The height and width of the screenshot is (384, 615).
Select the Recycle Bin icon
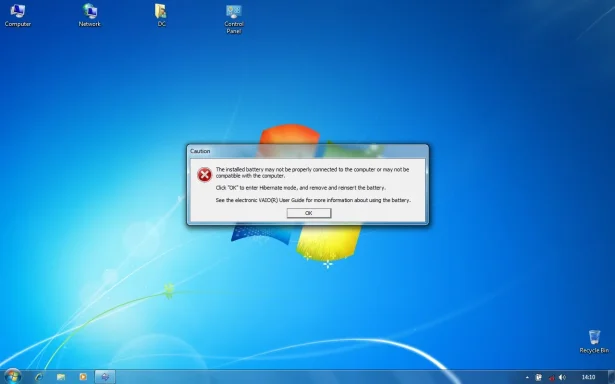(594, 342)
